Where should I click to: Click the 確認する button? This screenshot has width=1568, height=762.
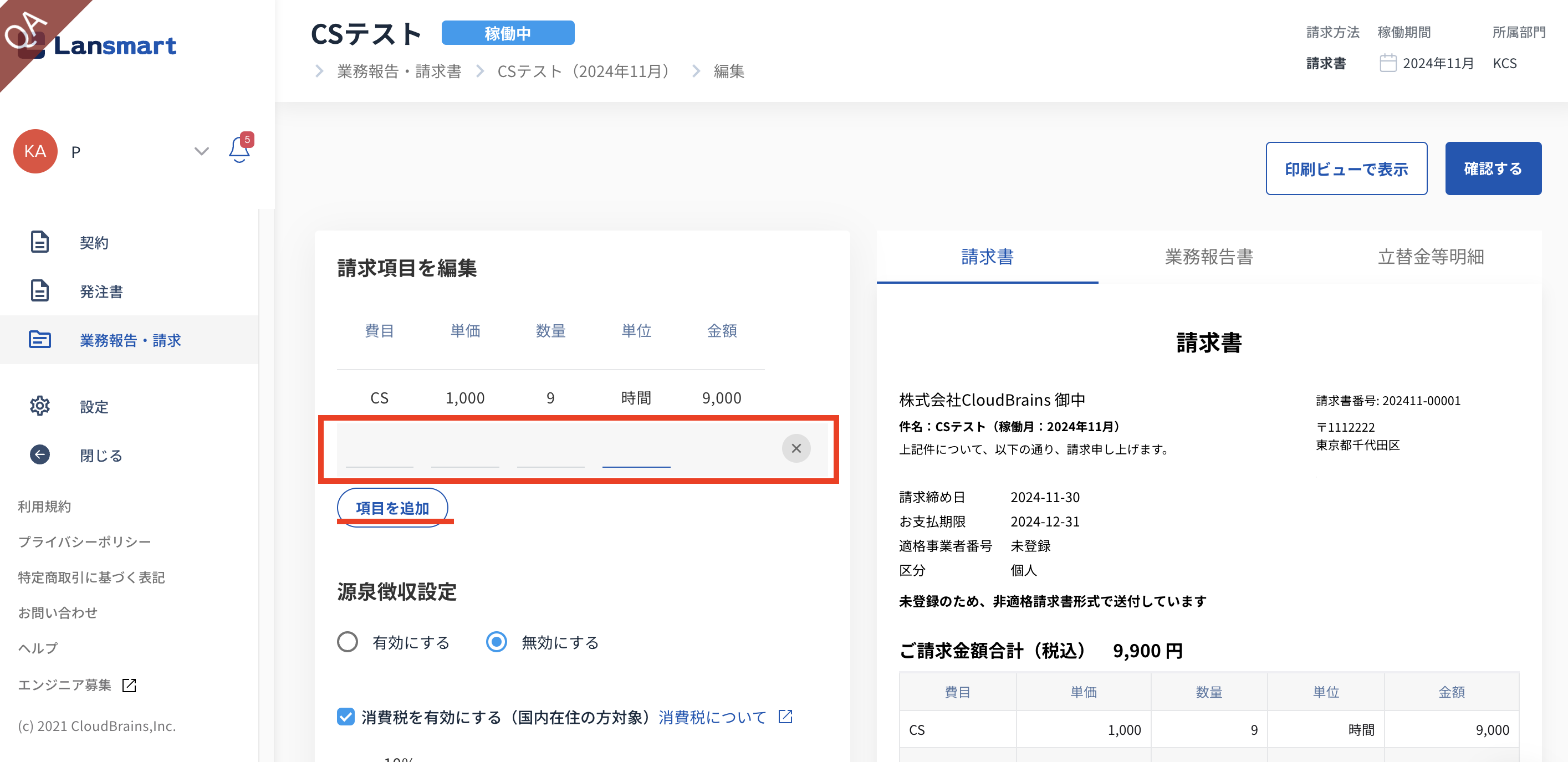coord(1493,168)
